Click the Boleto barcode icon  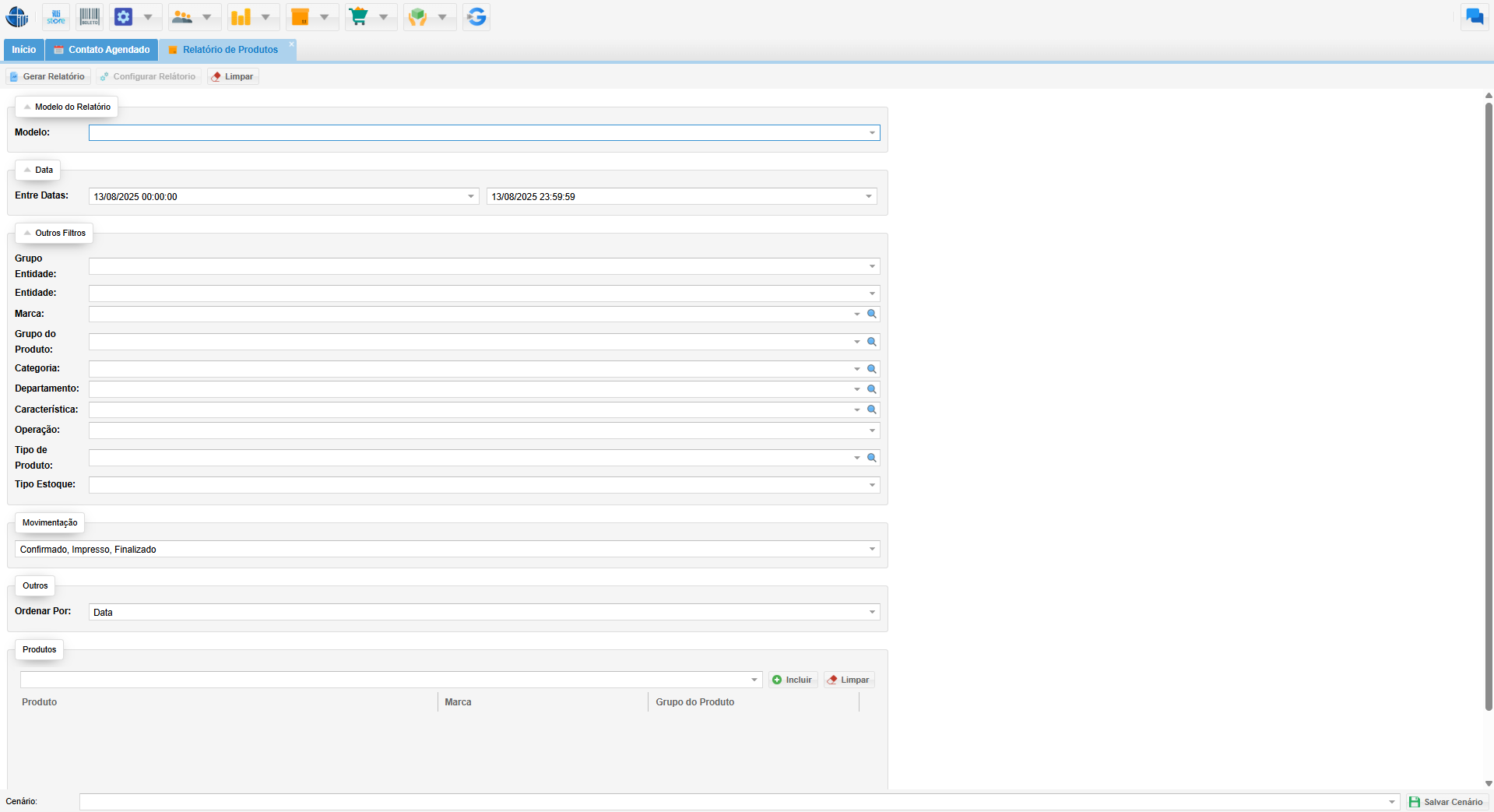coord(90,16)
